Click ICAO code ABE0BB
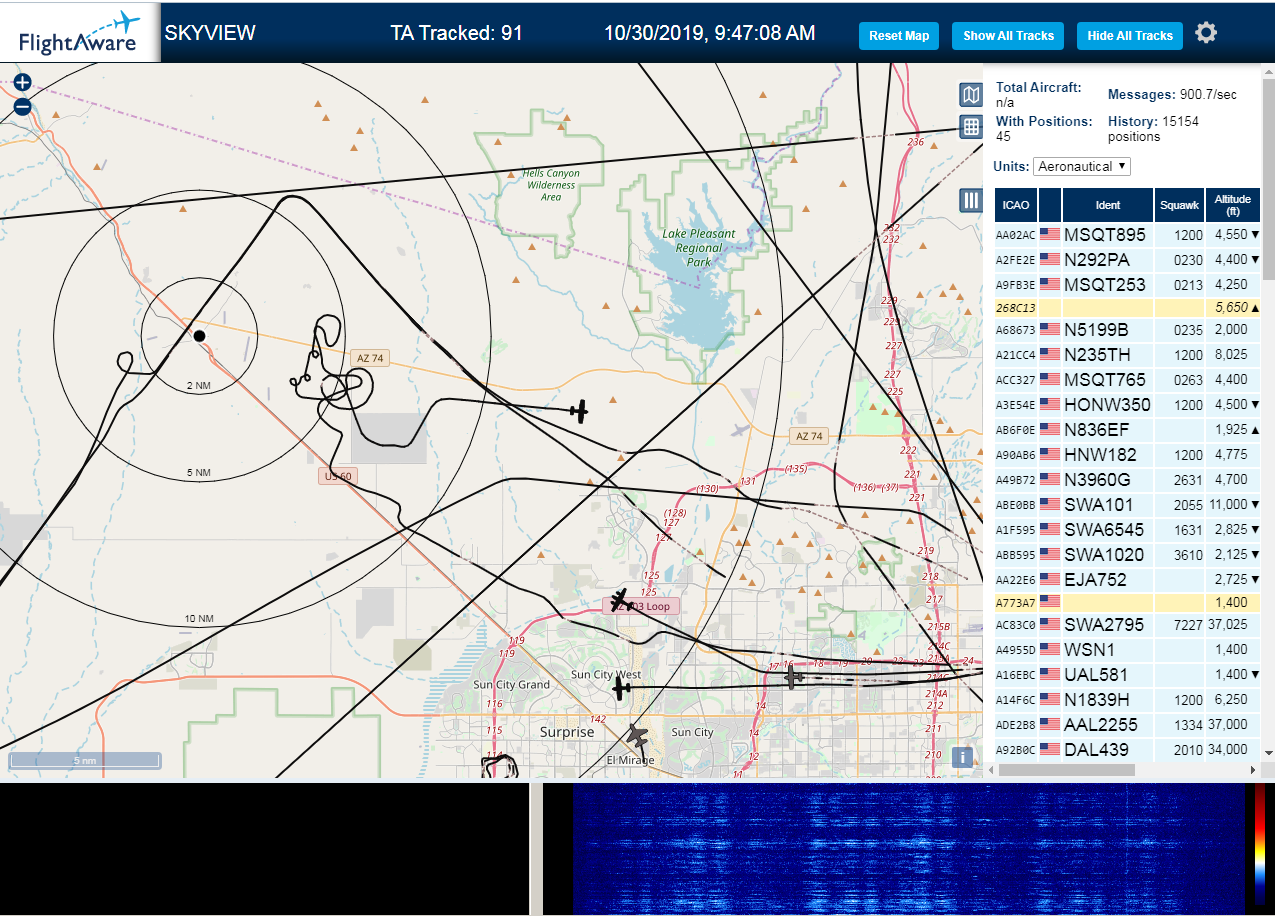This screenshot has width=1275, height=917. (1015, 505)
